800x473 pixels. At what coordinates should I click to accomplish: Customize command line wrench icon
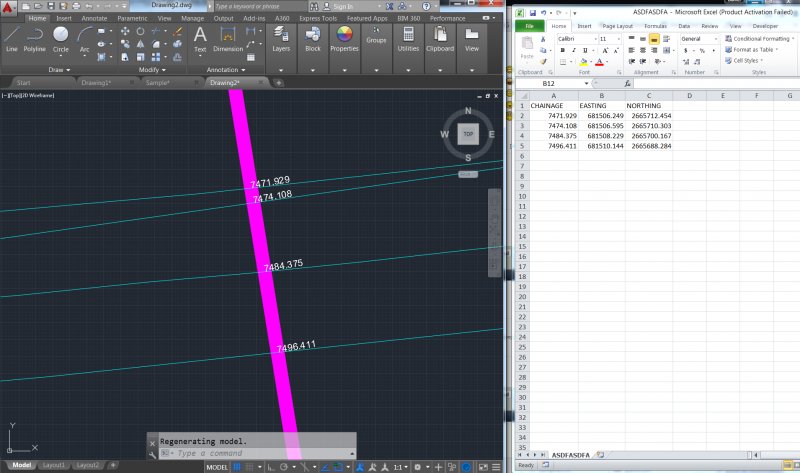coord(152,454)
